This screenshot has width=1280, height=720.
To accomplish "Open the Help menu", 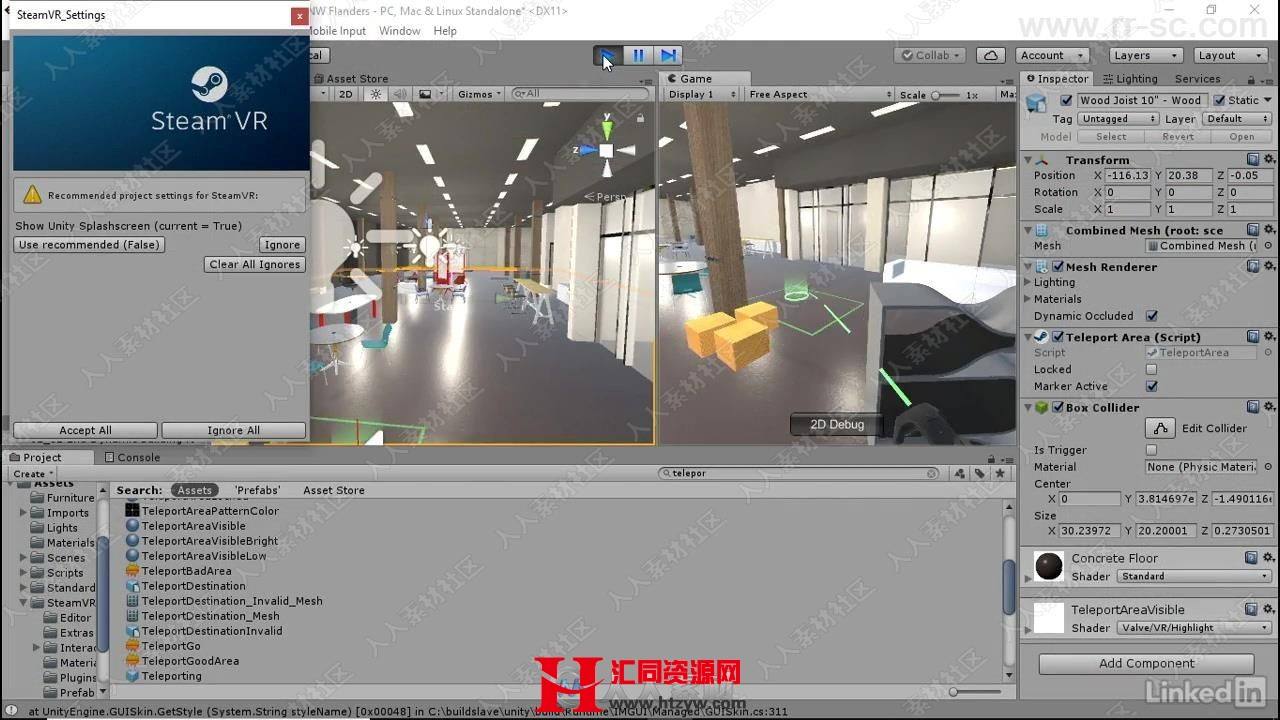I will [x=445, y=31].
